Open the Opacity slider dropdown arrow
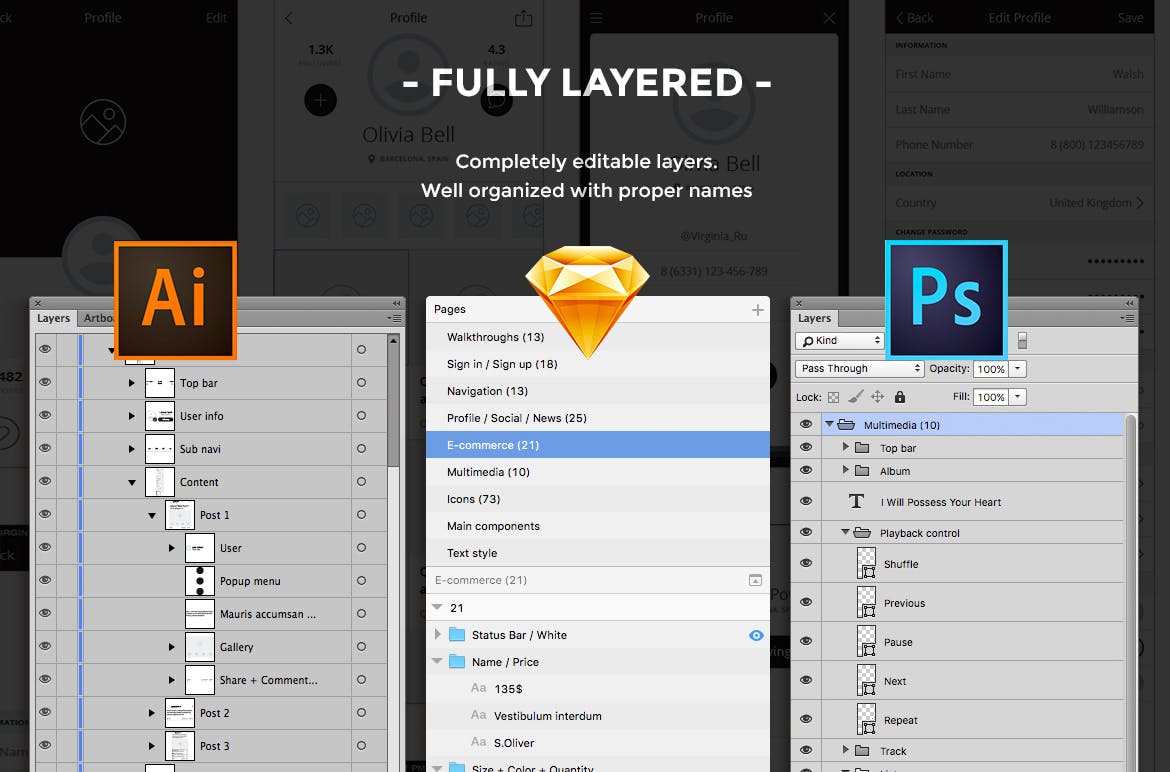 1018,368
